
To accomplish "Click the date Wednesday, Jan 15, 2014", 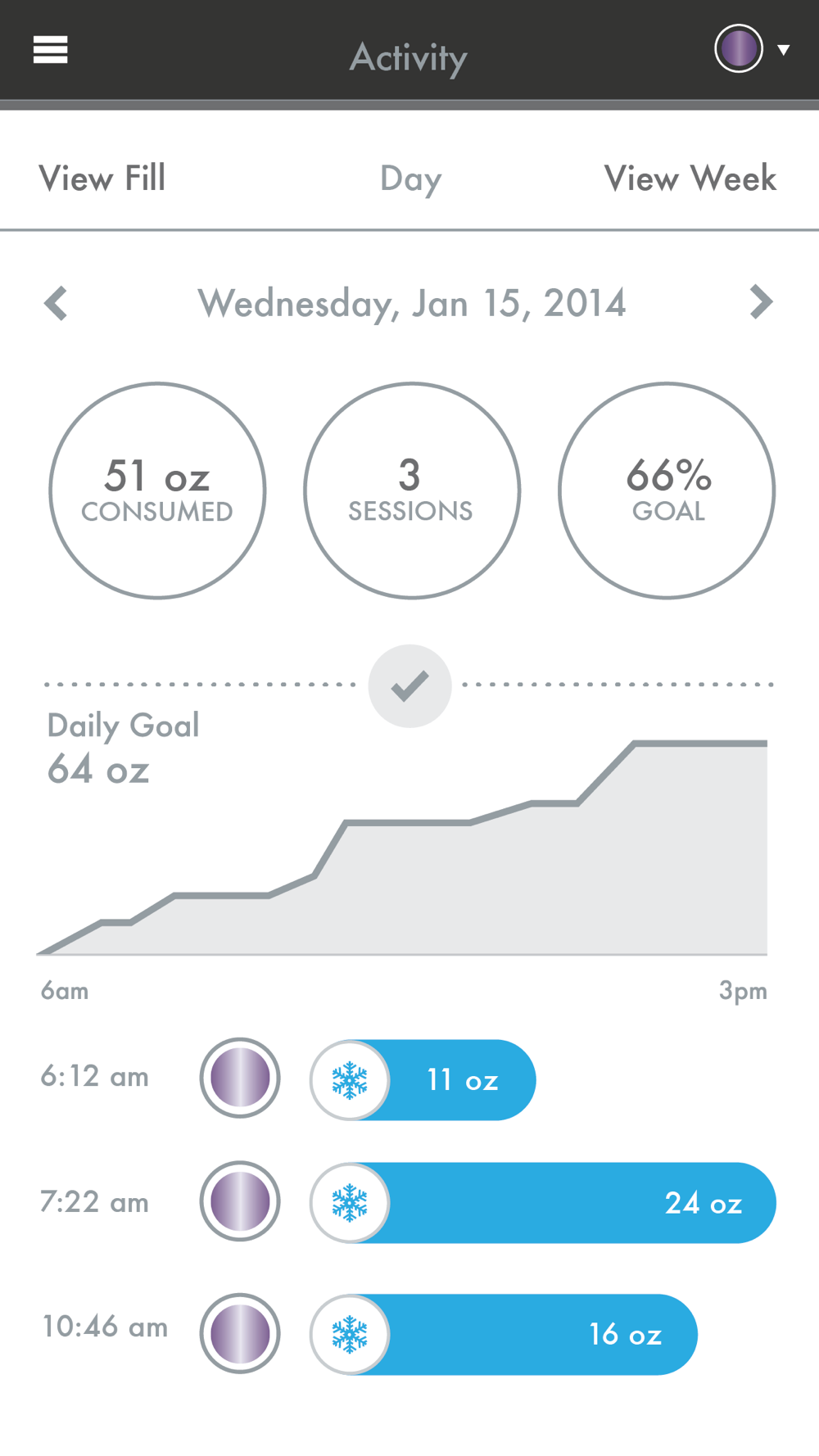I will (412, 303).
